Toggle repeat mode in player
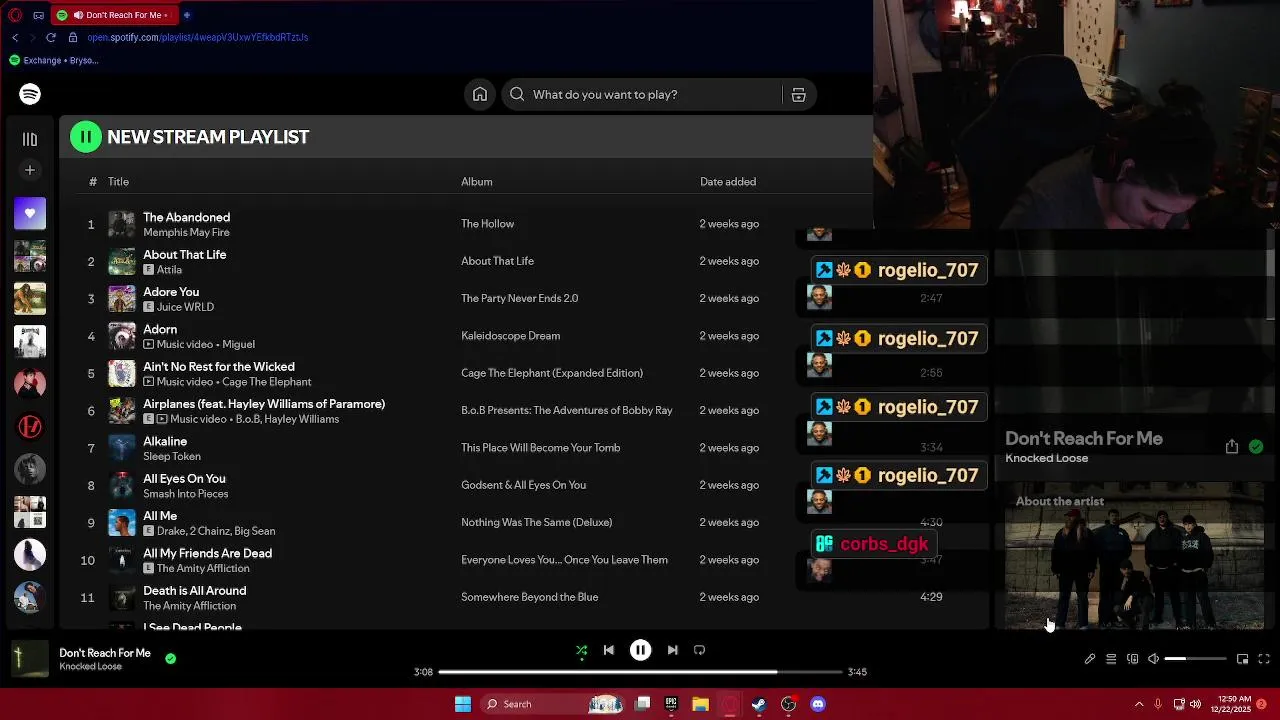Viewport: 1280px width, 720px height. 699,650
